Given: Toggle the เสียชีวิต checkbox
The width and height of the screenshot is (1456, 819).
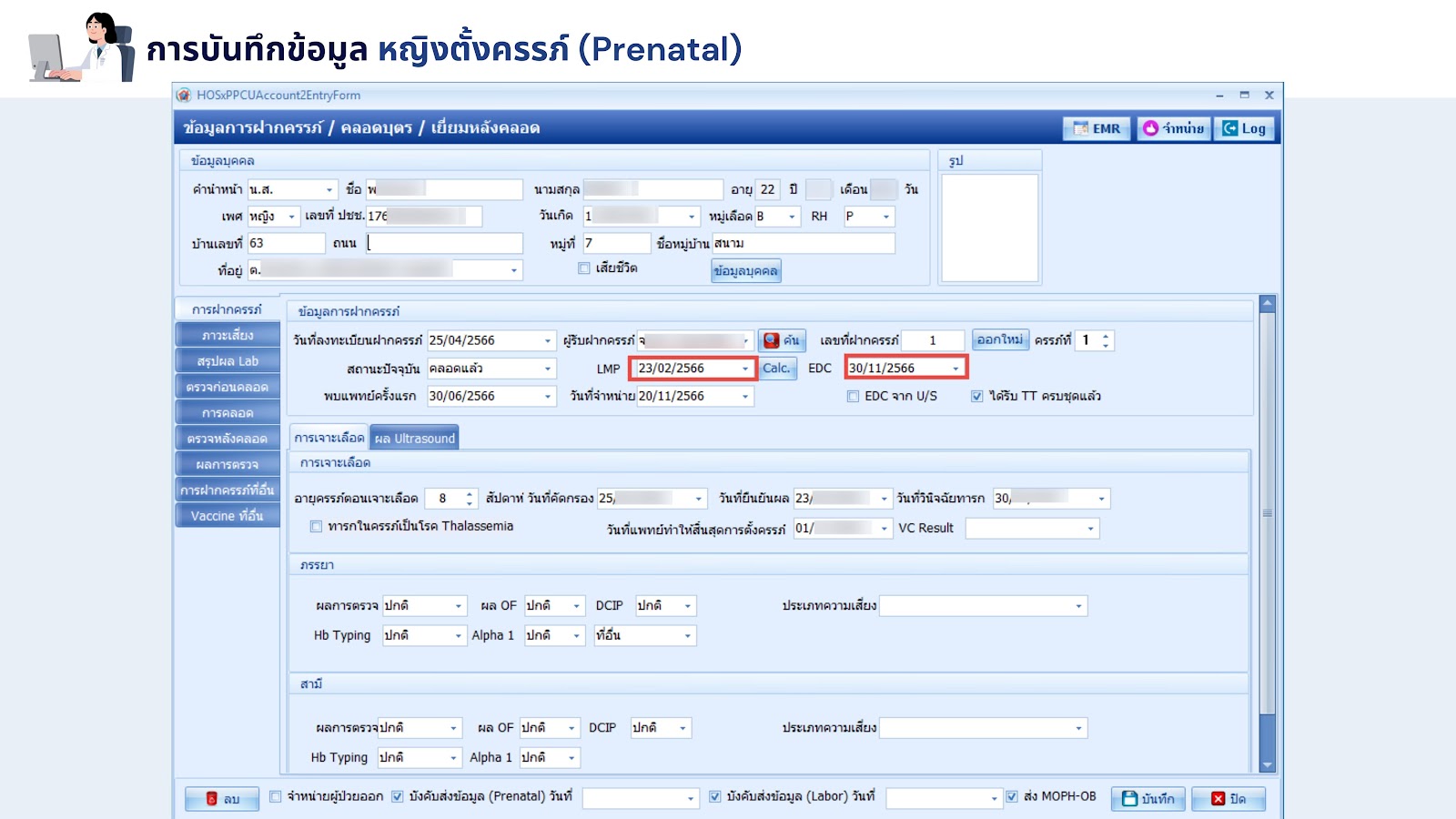Looking at the screenshot, I should (584, 268).
